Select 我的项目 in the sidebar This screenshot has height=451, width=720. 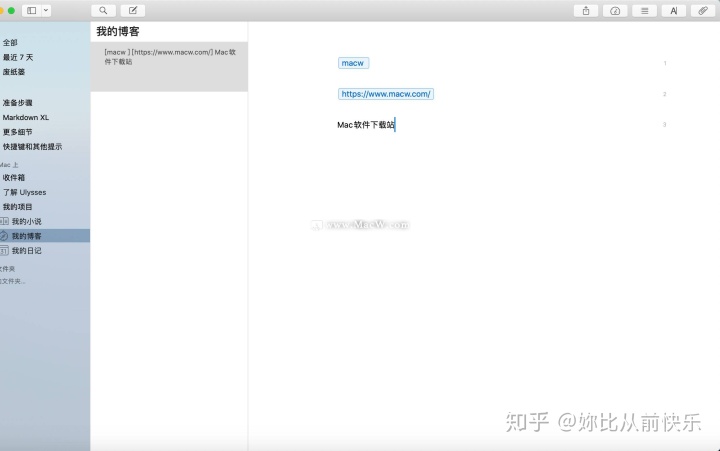(x=17, y=207)
